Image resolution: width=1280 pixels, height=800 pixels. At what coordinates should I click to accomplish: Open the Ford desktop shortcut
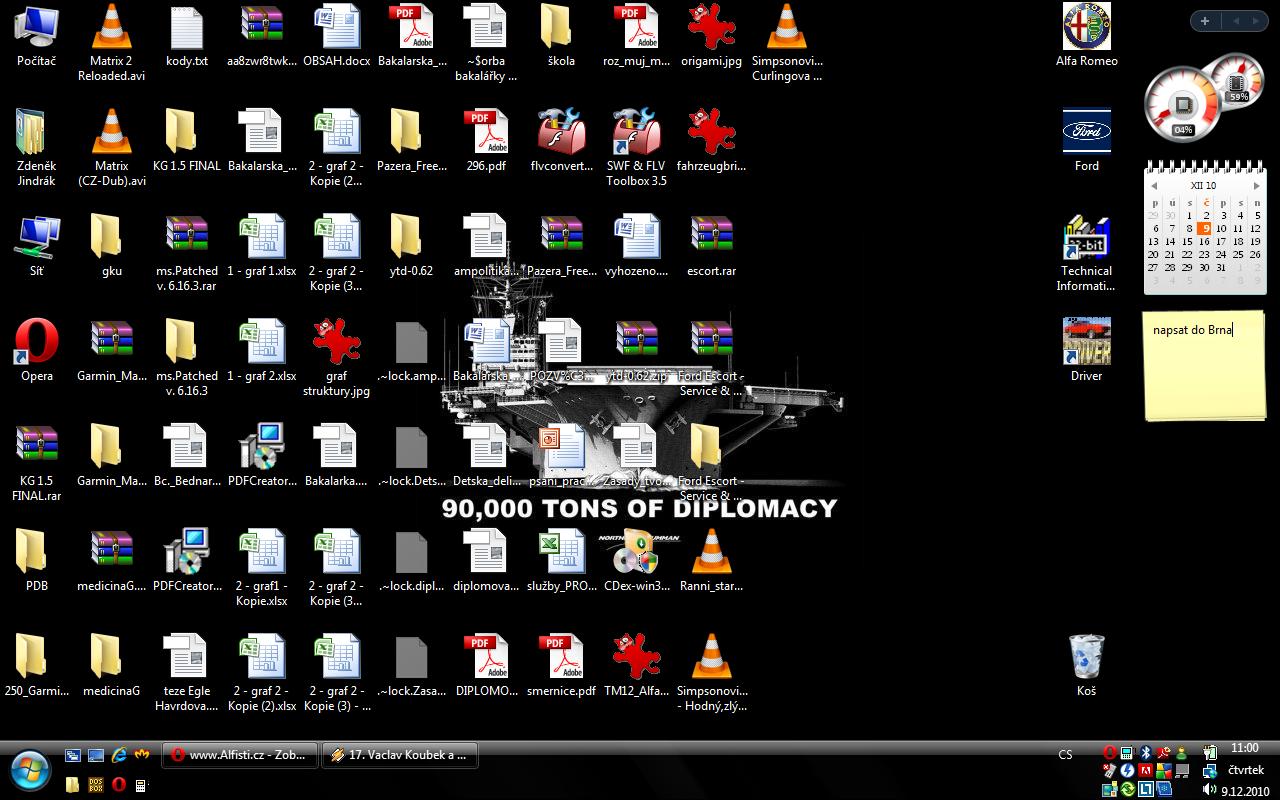1086,134
